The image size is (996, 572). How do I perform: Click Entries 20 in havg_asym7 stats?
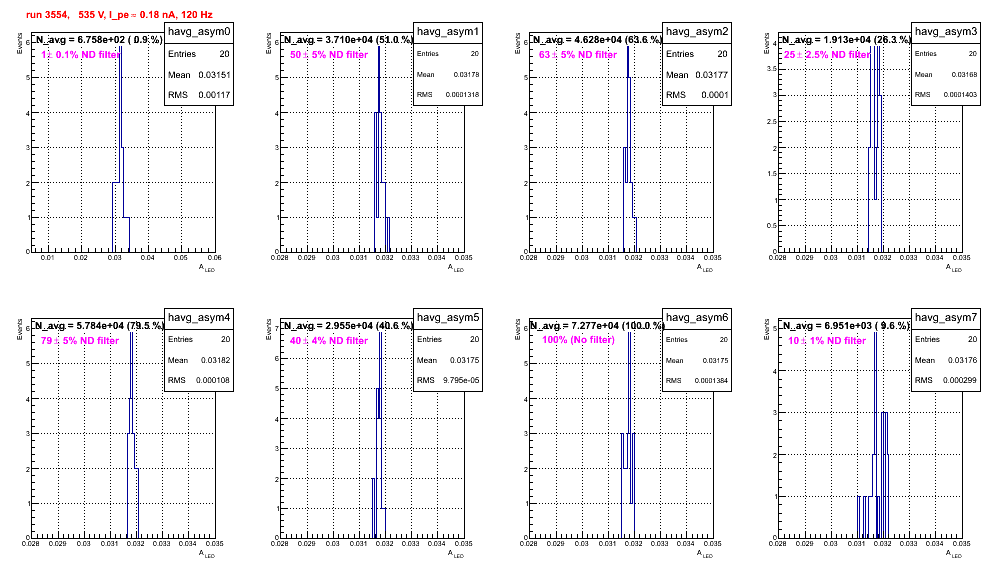946,339
